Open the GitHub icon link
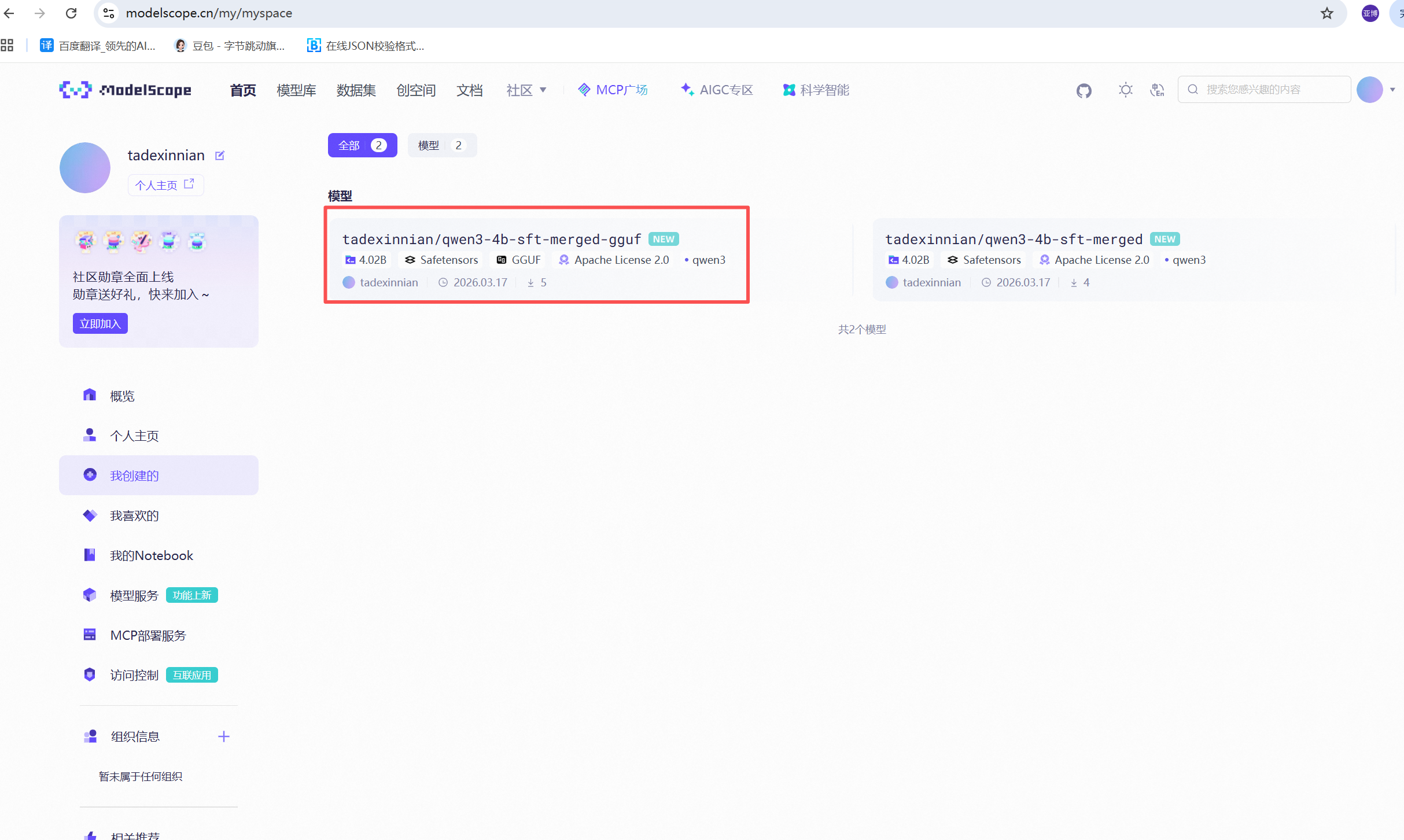 pos(1084,90)
